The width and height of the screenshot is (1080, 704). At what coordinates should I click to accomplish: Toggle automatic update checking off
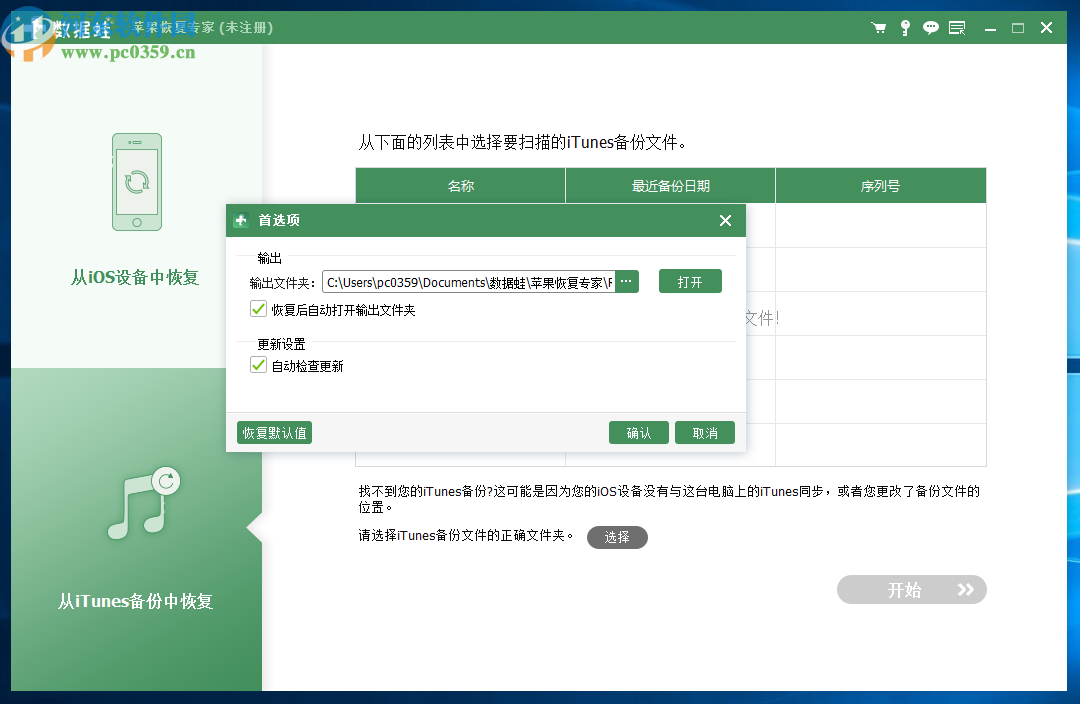click(x=258, y=364)
